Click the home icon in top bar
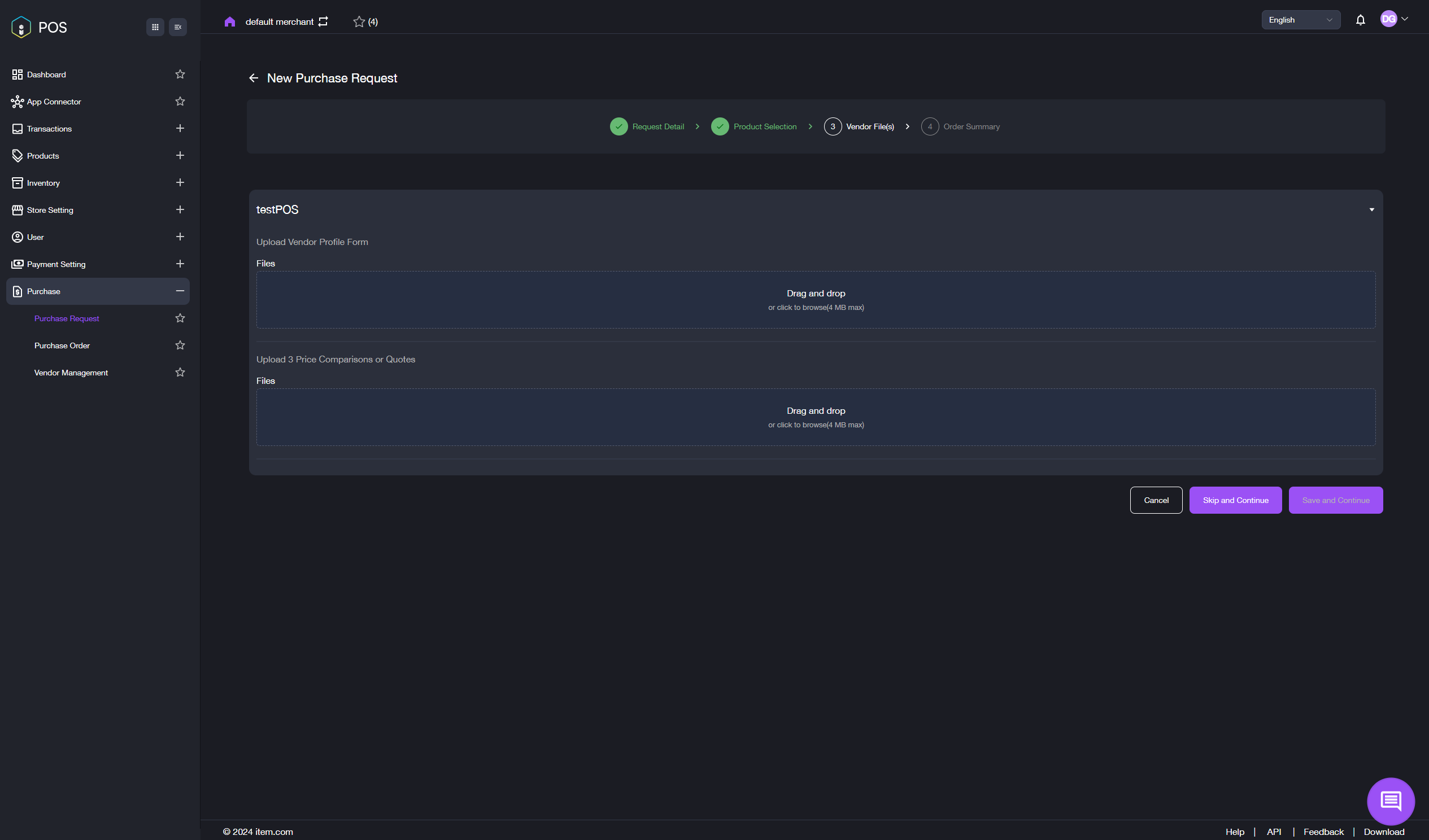 [230, 21]
